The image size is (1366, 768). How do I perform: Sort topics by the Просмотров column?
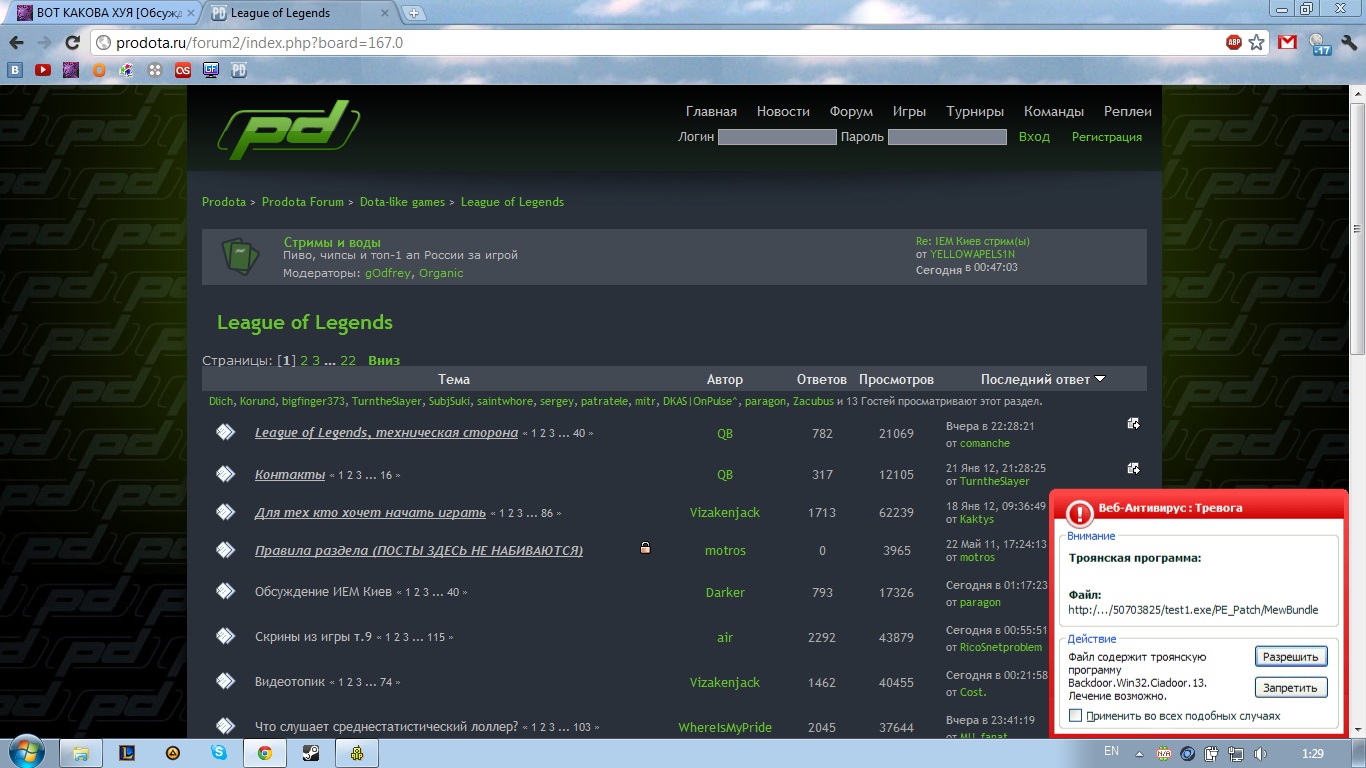click(896, 379)
